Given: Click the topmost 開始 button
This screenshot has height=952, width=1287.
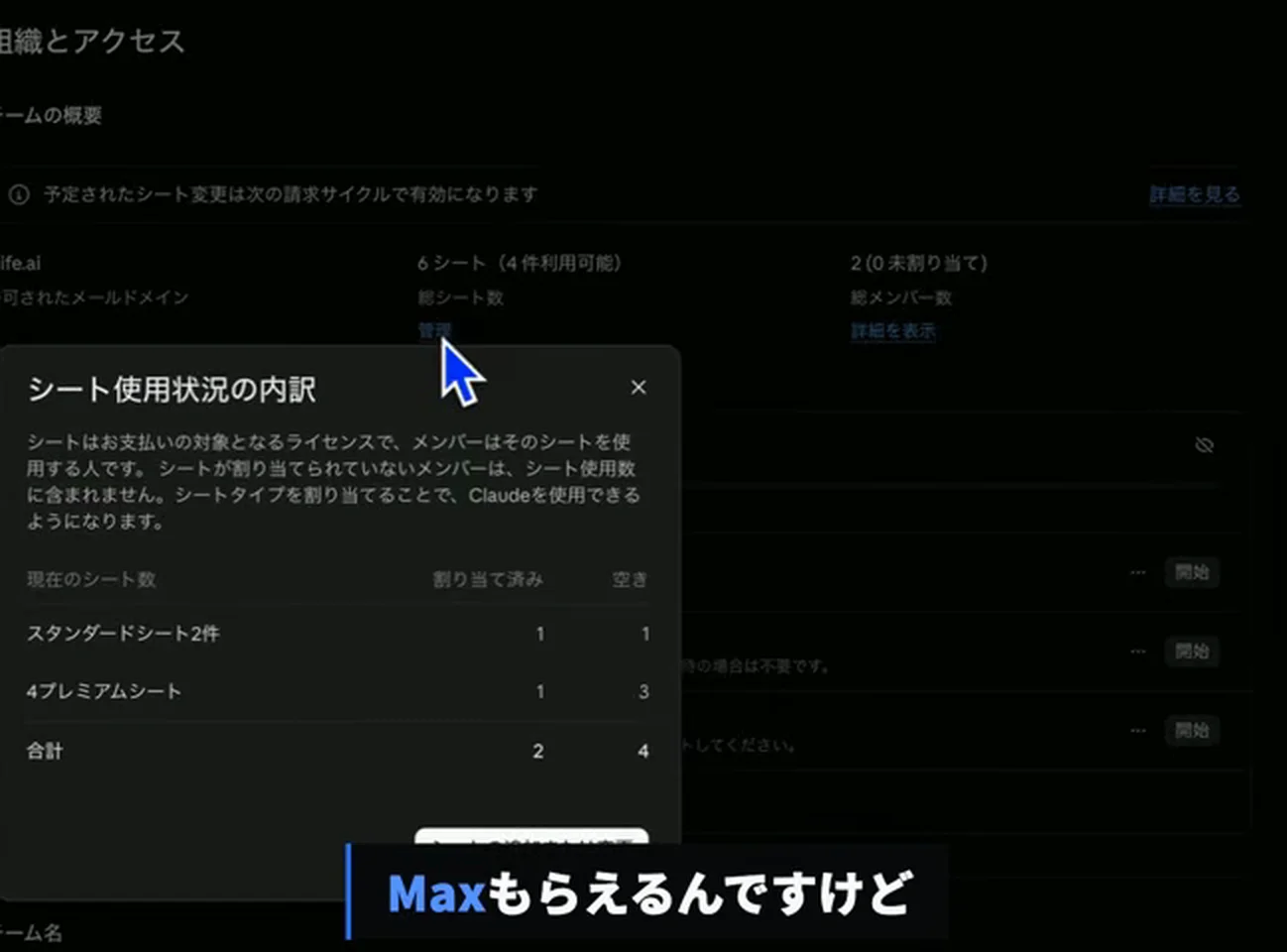Looking at the screenshot, I should [x=1192, y=572].
